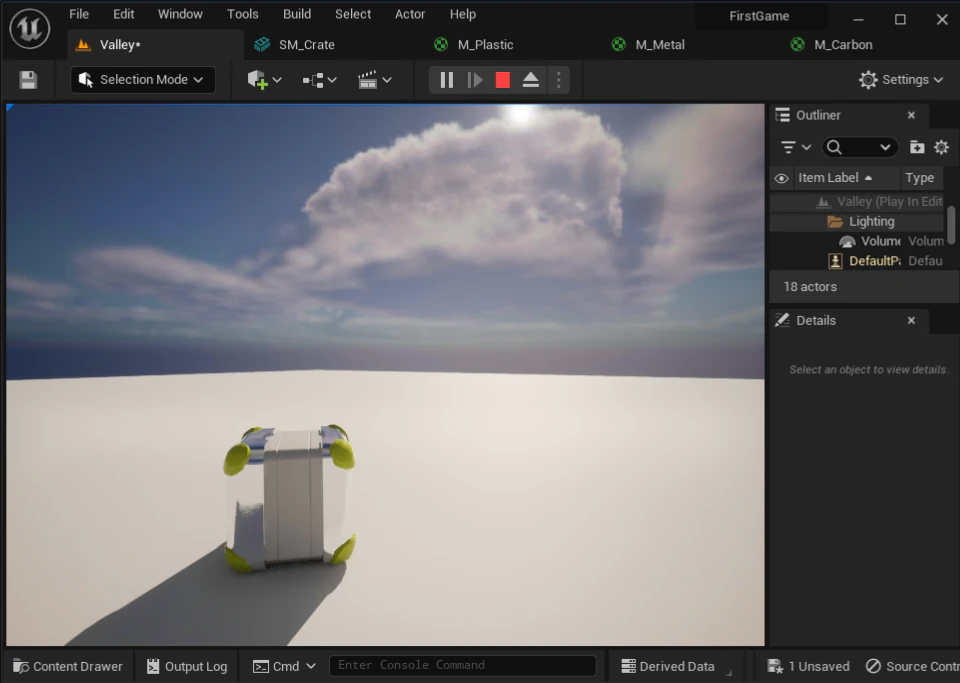Stop the play session with red square
The width and height of the screenshot is (960, 683).
[x=503, y=80]
